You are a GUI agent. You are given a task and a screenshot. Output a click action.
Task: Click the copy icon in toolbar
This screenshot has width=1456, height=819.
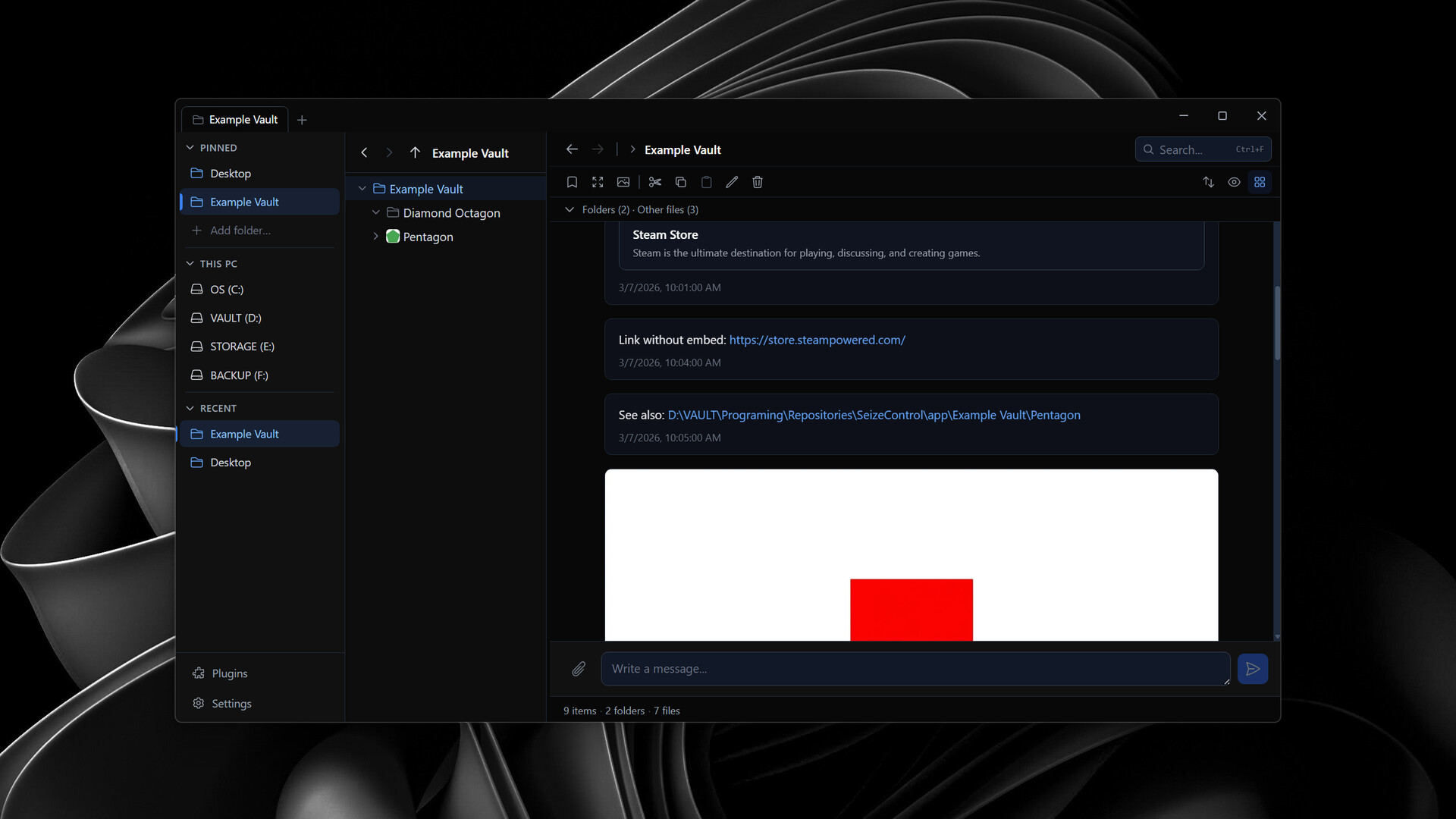tap(680, 182)
